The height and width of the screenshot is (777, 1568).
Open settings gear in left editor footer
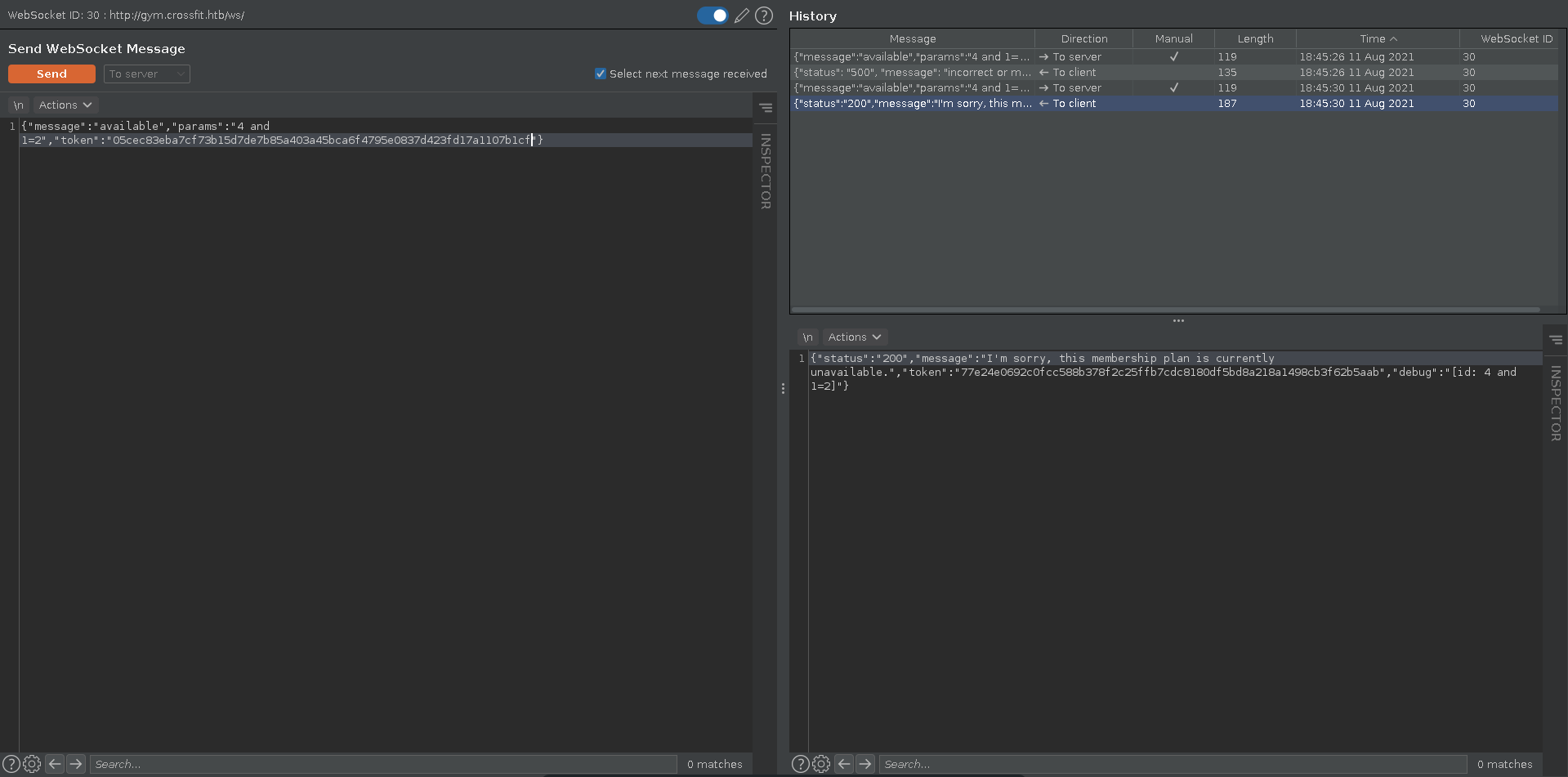[32, 764]
